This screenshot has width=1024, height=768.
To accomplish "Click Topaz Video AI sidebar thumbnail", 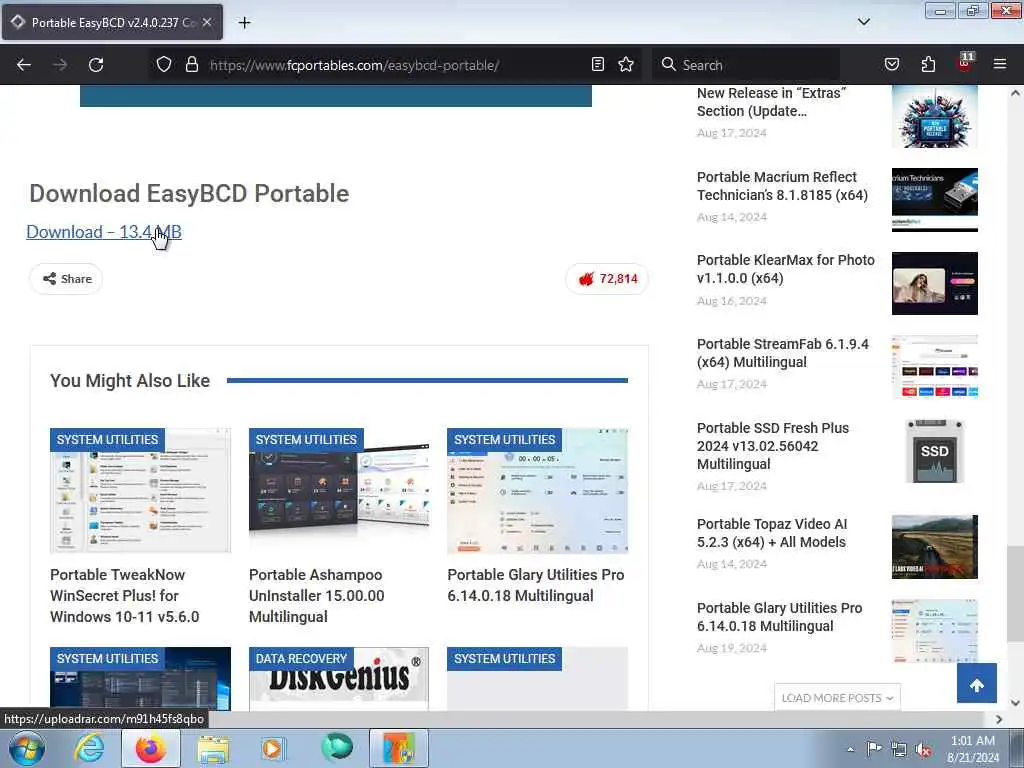I will point(935,547).
